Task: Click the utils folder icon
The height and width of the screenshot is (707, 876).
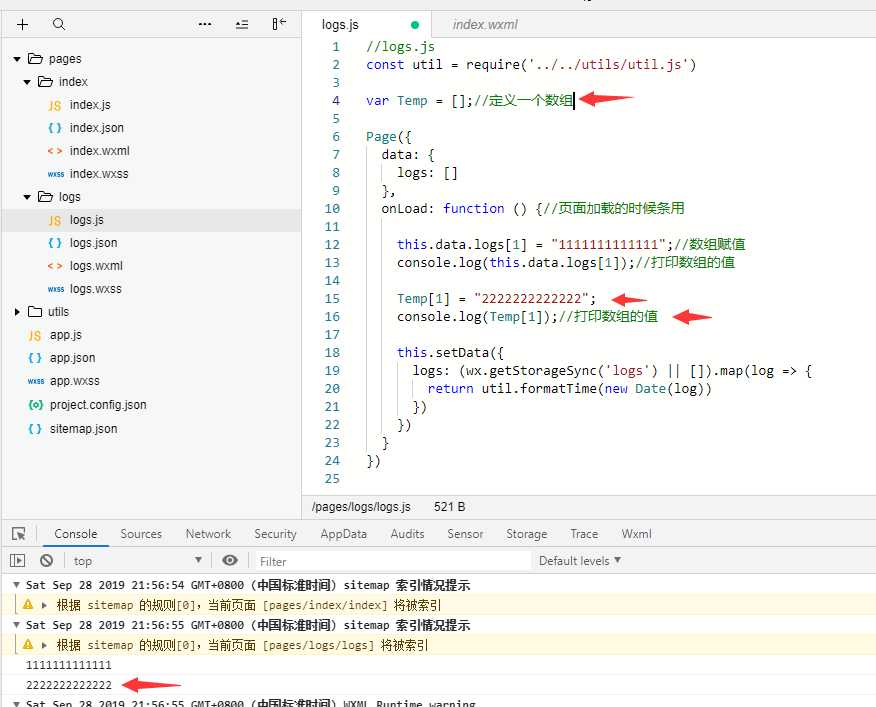Action: pos(35,312)
